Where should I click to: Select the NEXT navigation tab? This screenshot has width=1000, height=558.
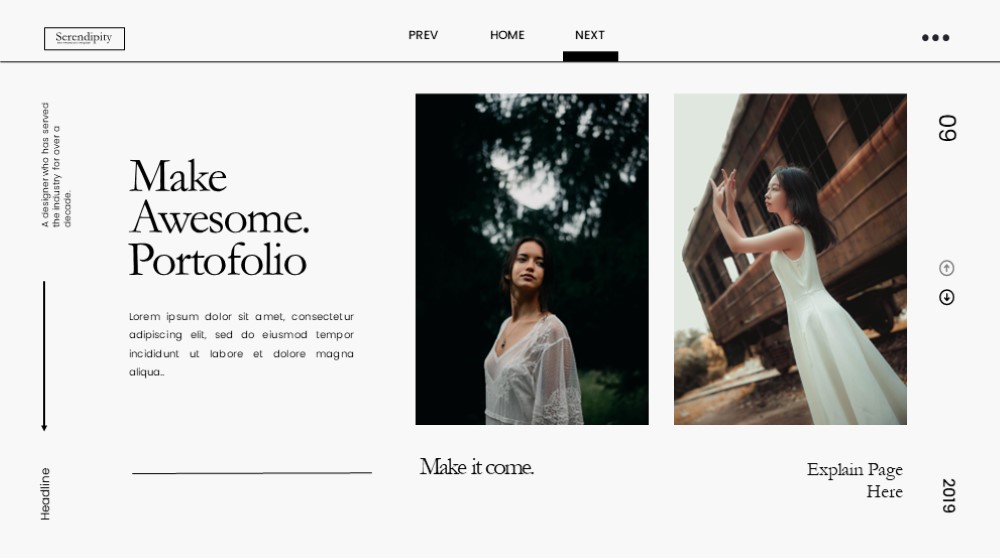[x=589, y=35]
